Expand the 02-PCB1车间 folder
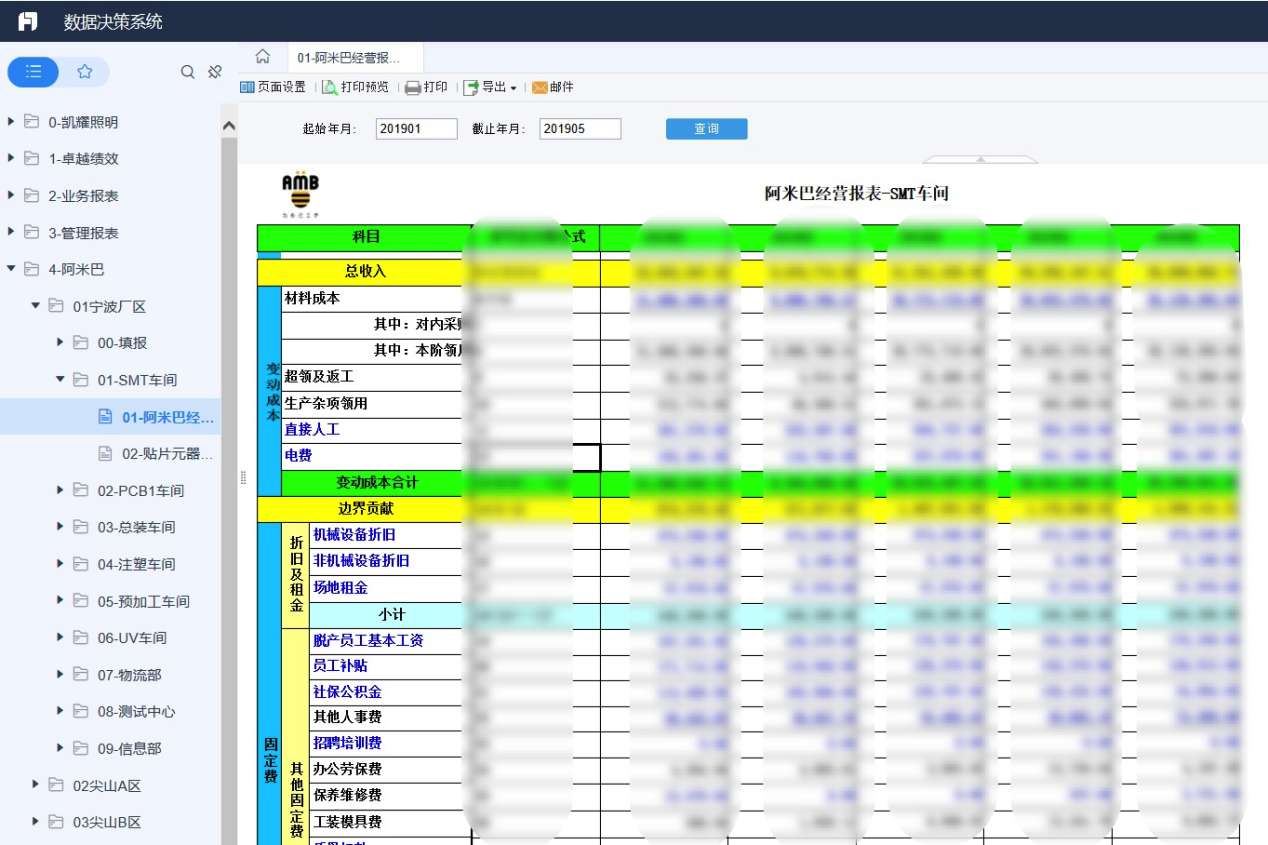This screenshot has width=1268, height=845. (60, 490)
